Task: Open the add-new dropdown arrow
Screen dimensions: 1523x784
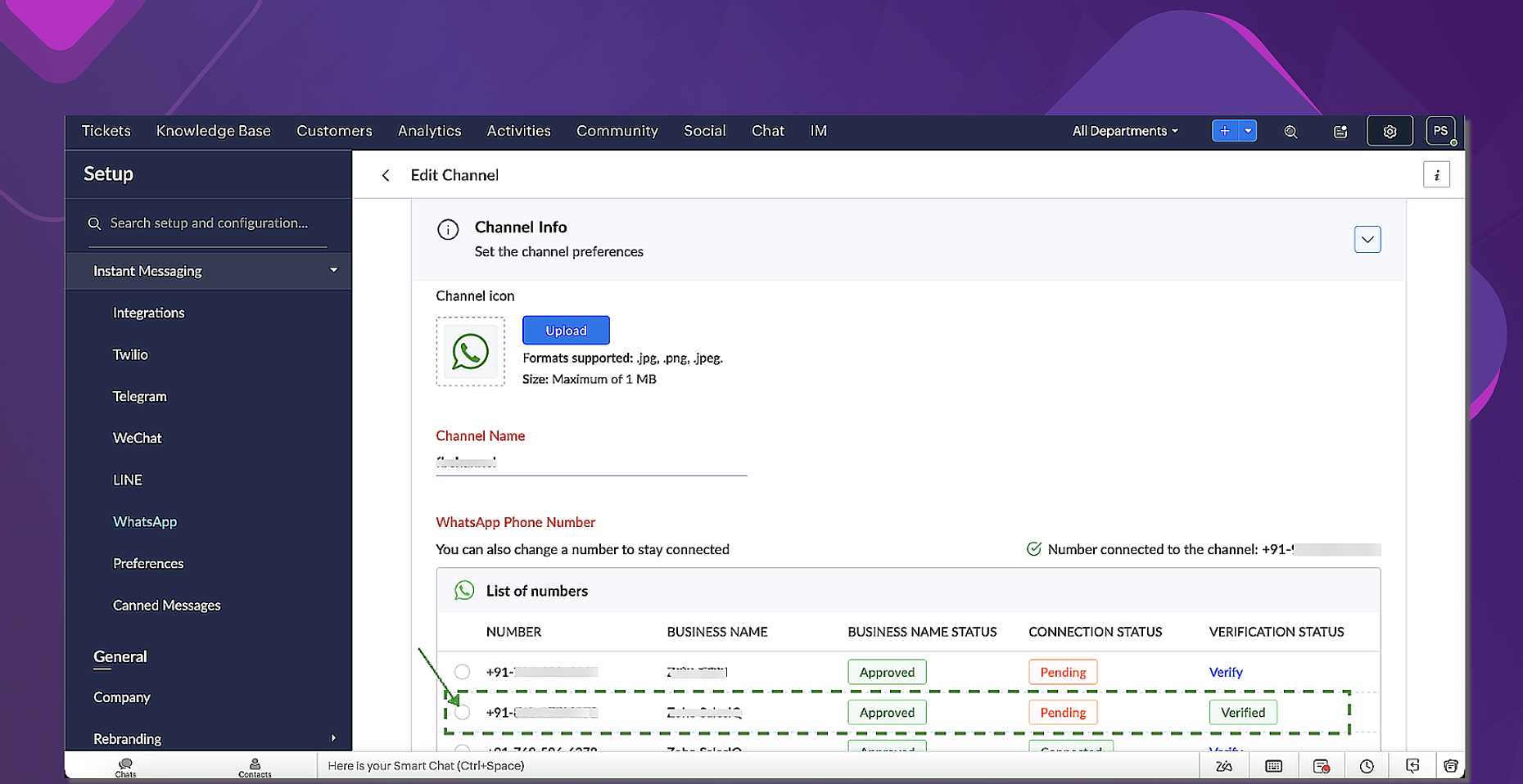Action: [x=1248, y=131]
